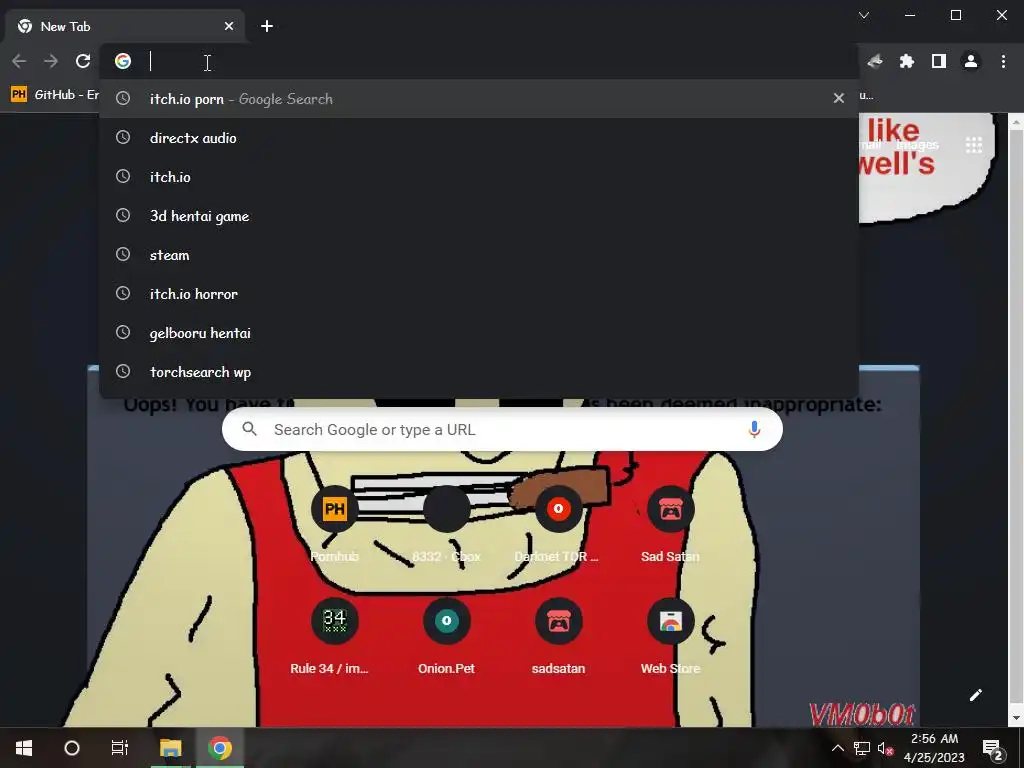
Task: Open the profile avatar menu
Action: [x=971, y=61]
